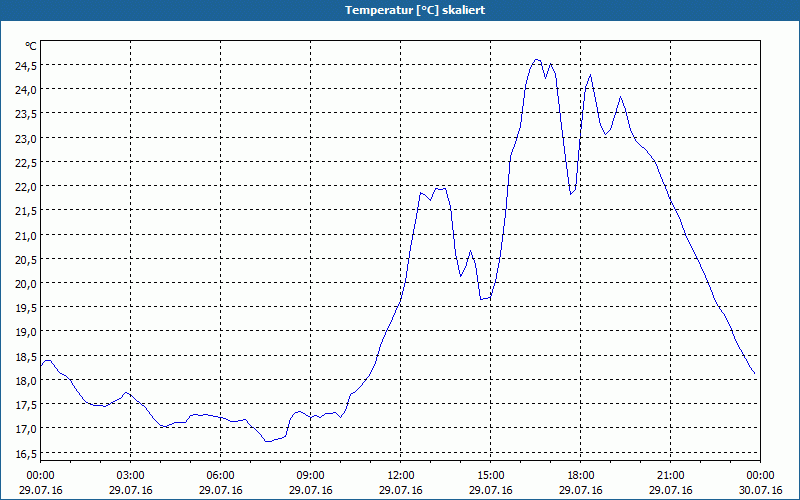Click the chart title 'Temperatur [°C] skaliert'
This screenshot has width=800, height=500.
tap(400, 10)
